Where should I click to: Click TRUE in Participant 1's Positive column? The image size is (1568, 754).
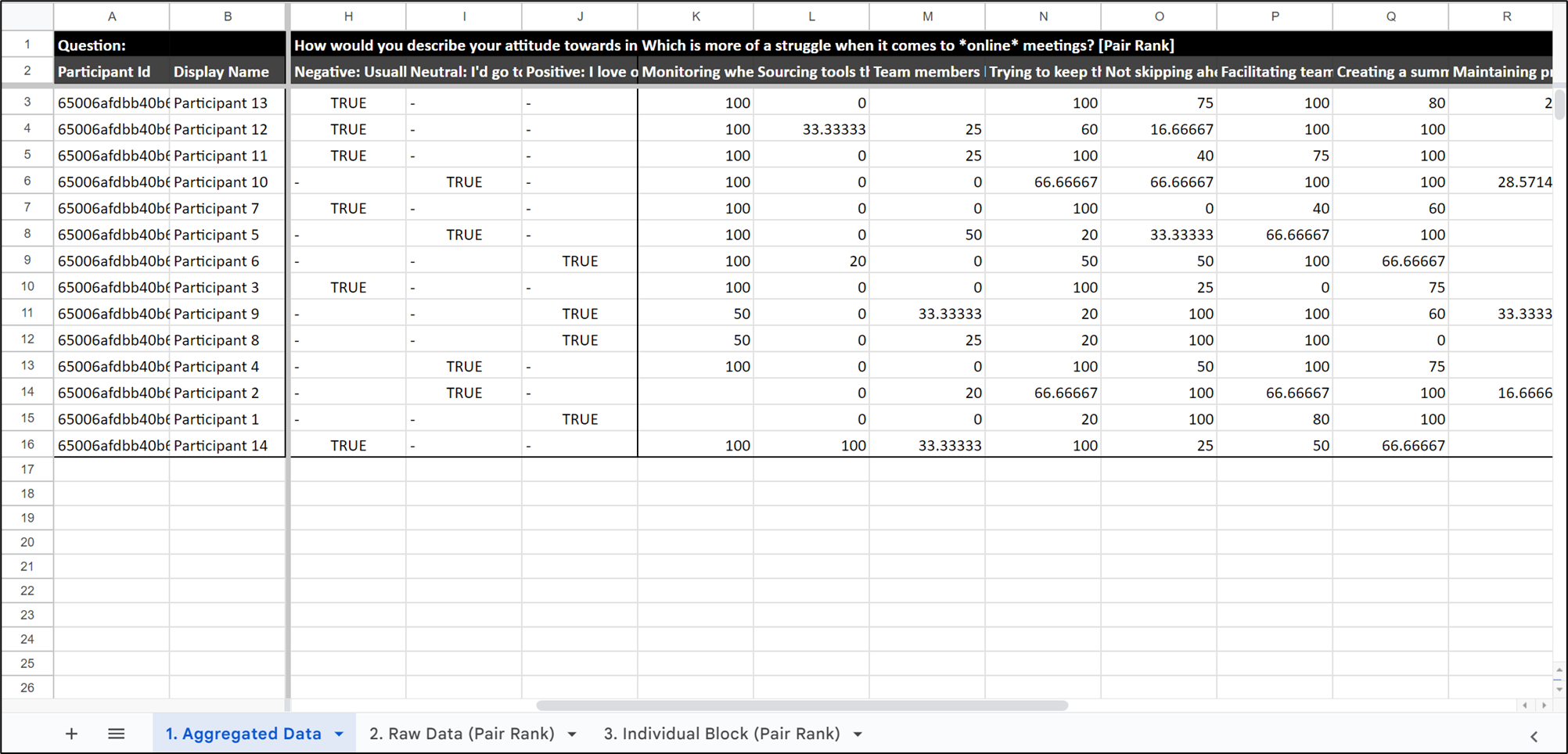pos(580,418)
